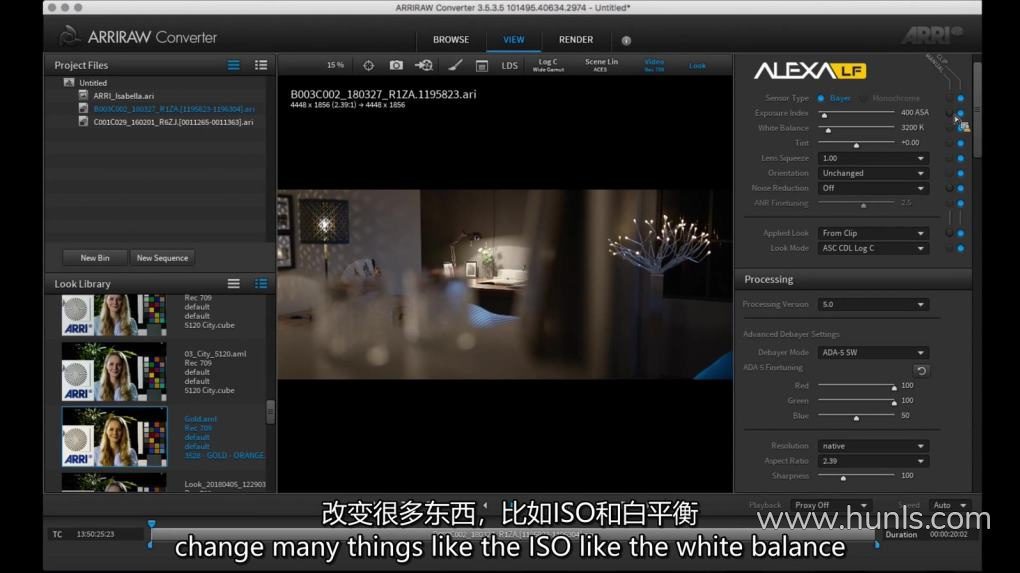Open the Orientation dropdown showing Unchanged
The width and height of the screenshot is (1020, 573).
pos(872,173)
